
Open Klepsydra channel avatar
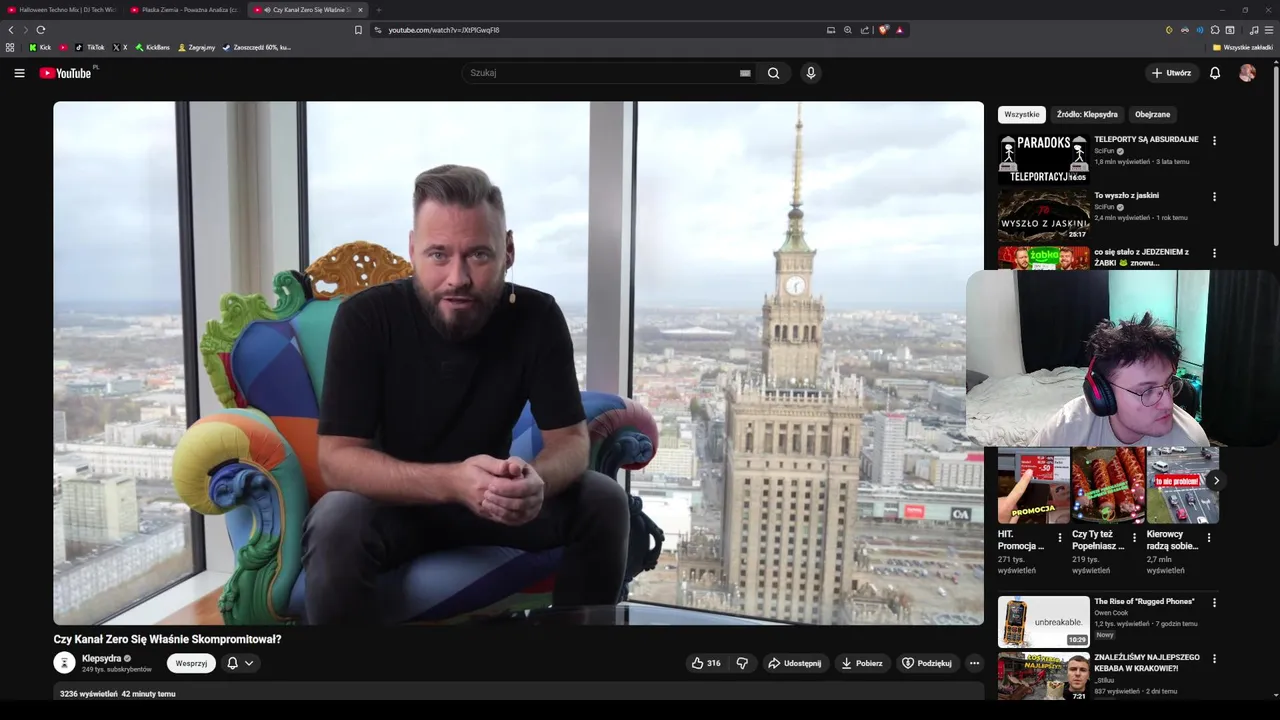64,663
